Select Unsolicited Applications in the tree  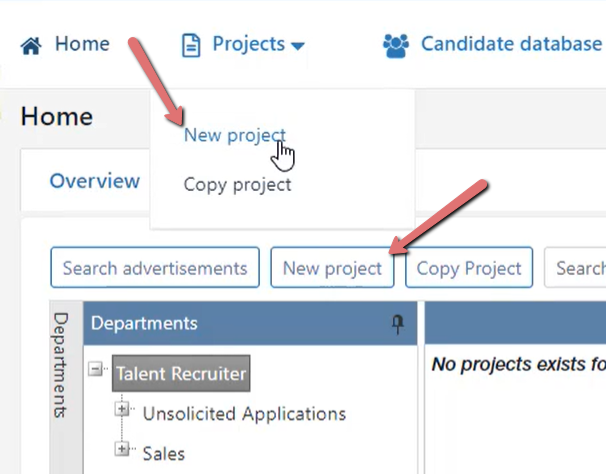click(244, 414)
